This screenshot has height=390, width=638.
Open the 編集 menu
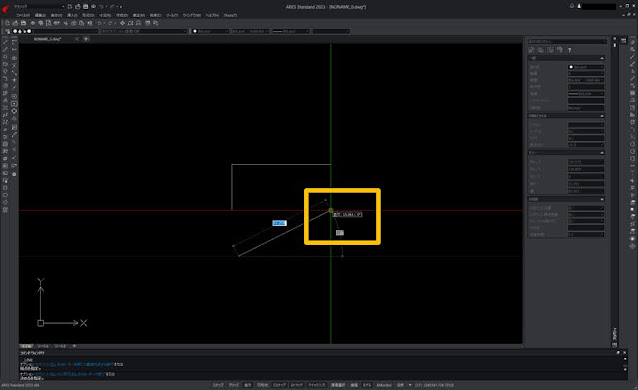pos(40,15)
